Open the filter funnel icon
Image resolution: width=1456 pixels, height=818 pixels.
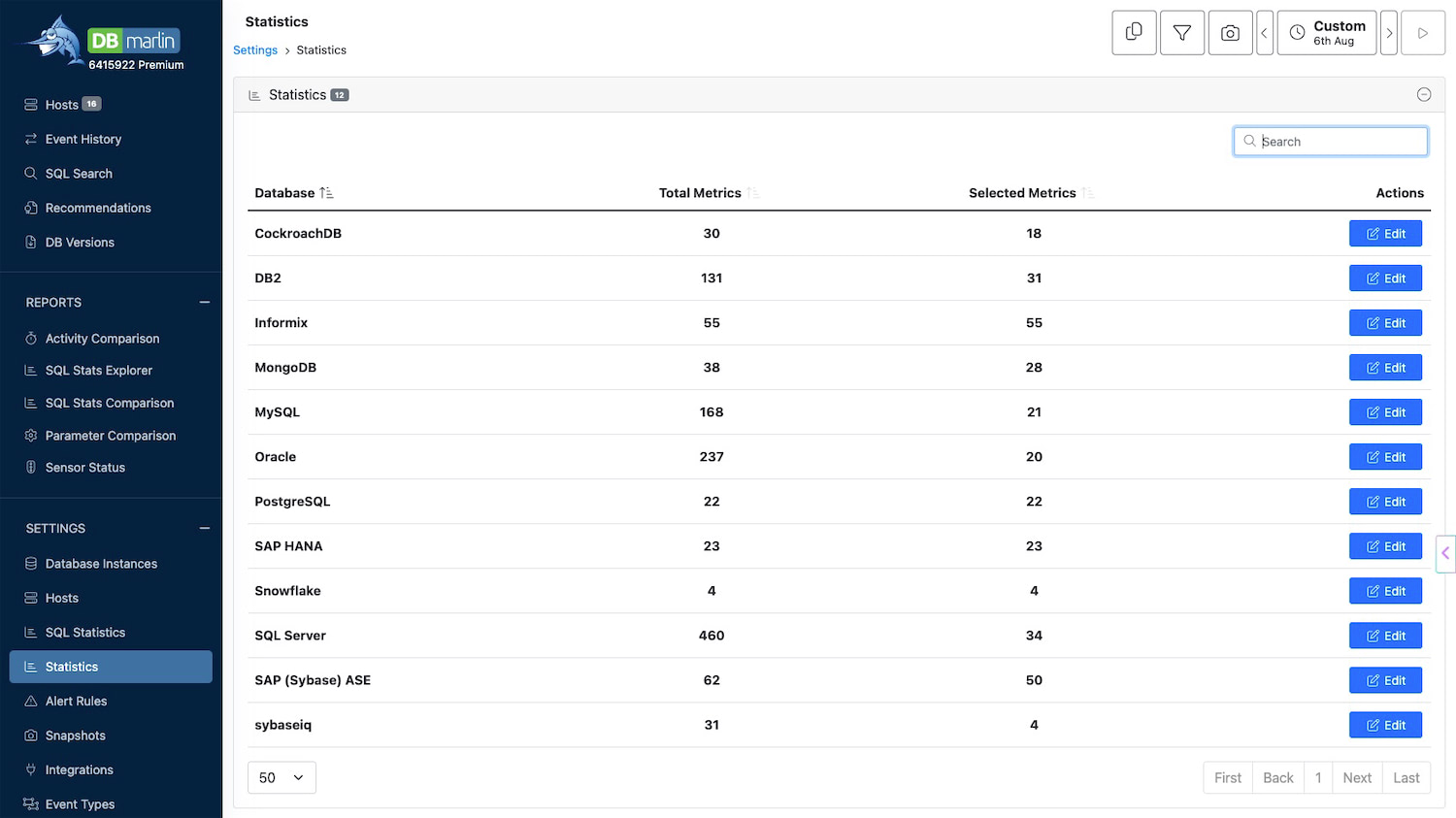[x=1182, y=33]
